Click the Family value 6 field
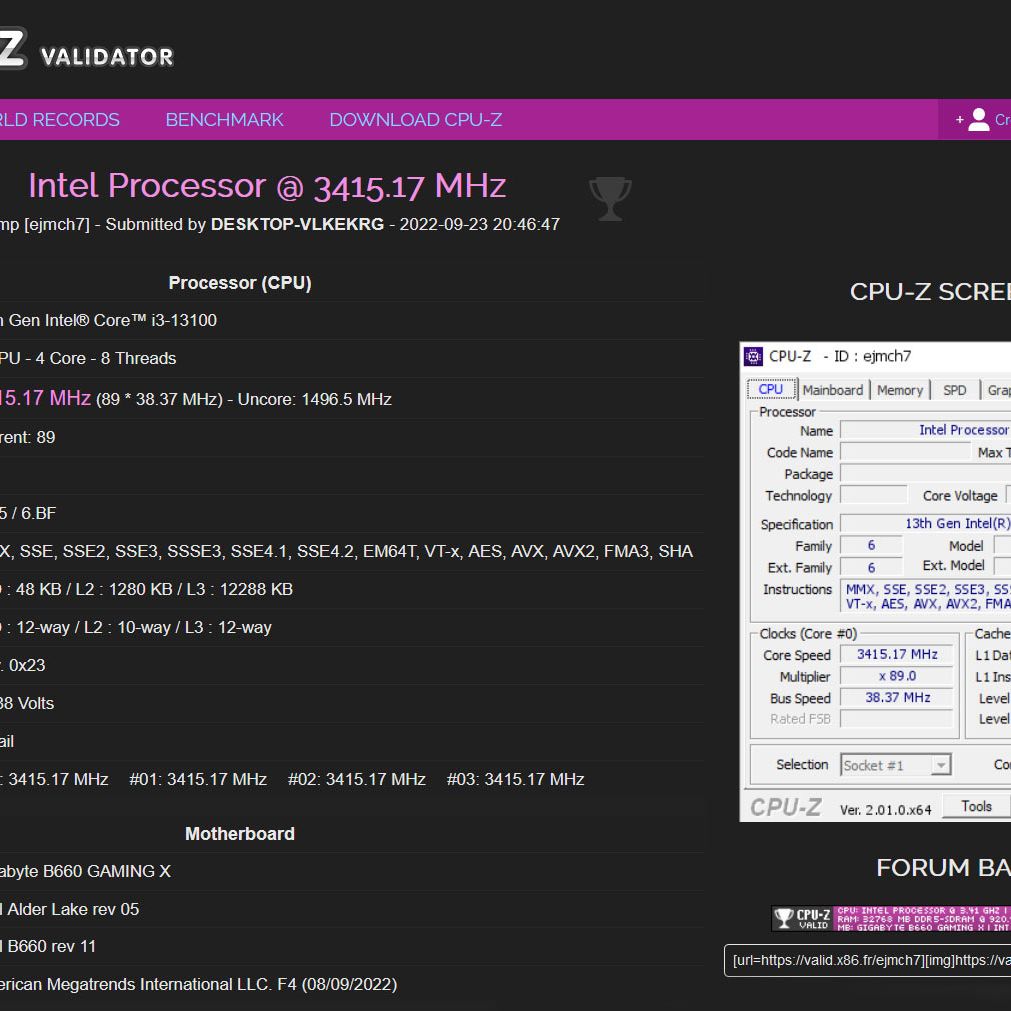 pyautogui.click(x=871, y=545)
